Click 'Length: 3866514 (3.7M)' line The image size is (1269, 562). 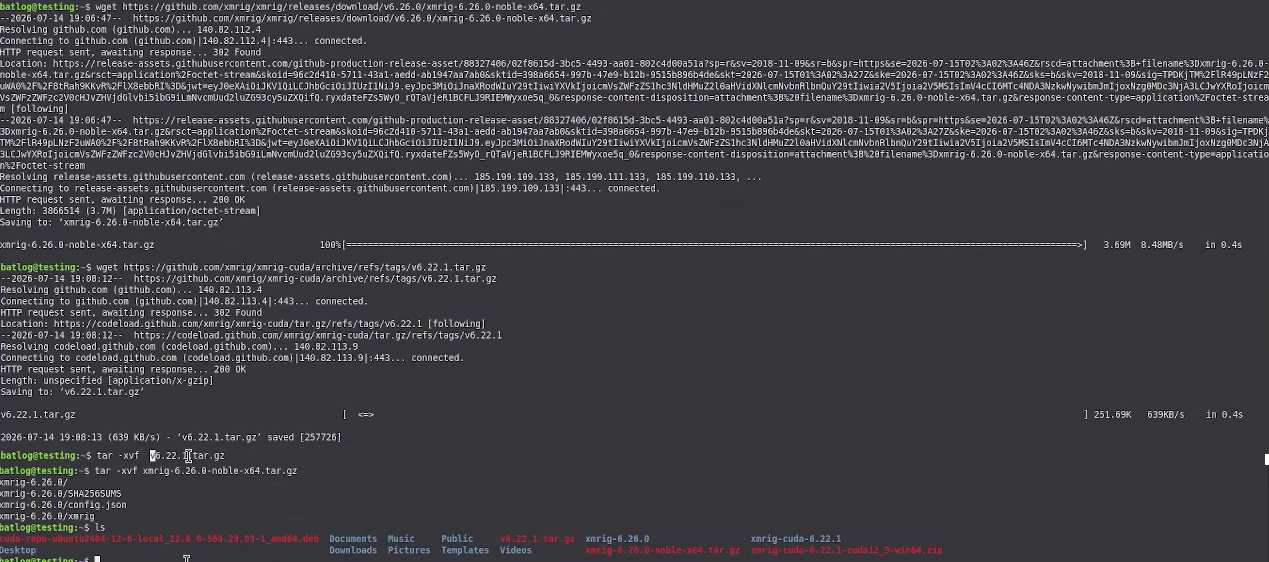click(x=129, y=211)
